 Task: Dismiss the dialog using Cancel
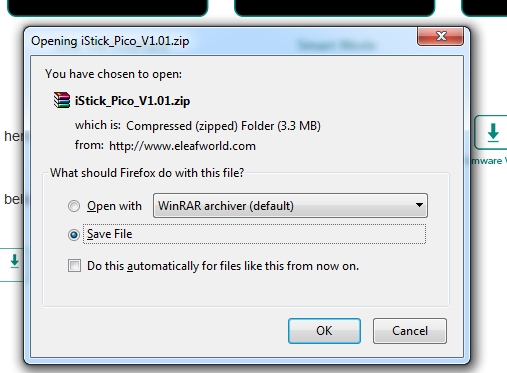[x=410, y=331]
